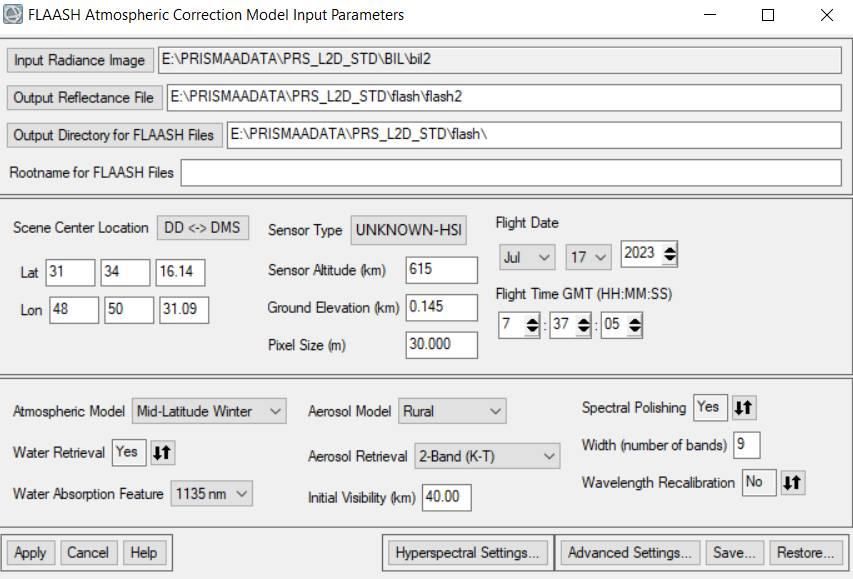Click the Save... button
Image resolution: width=853 pixels, height=579 pixels.
[734, 552]
